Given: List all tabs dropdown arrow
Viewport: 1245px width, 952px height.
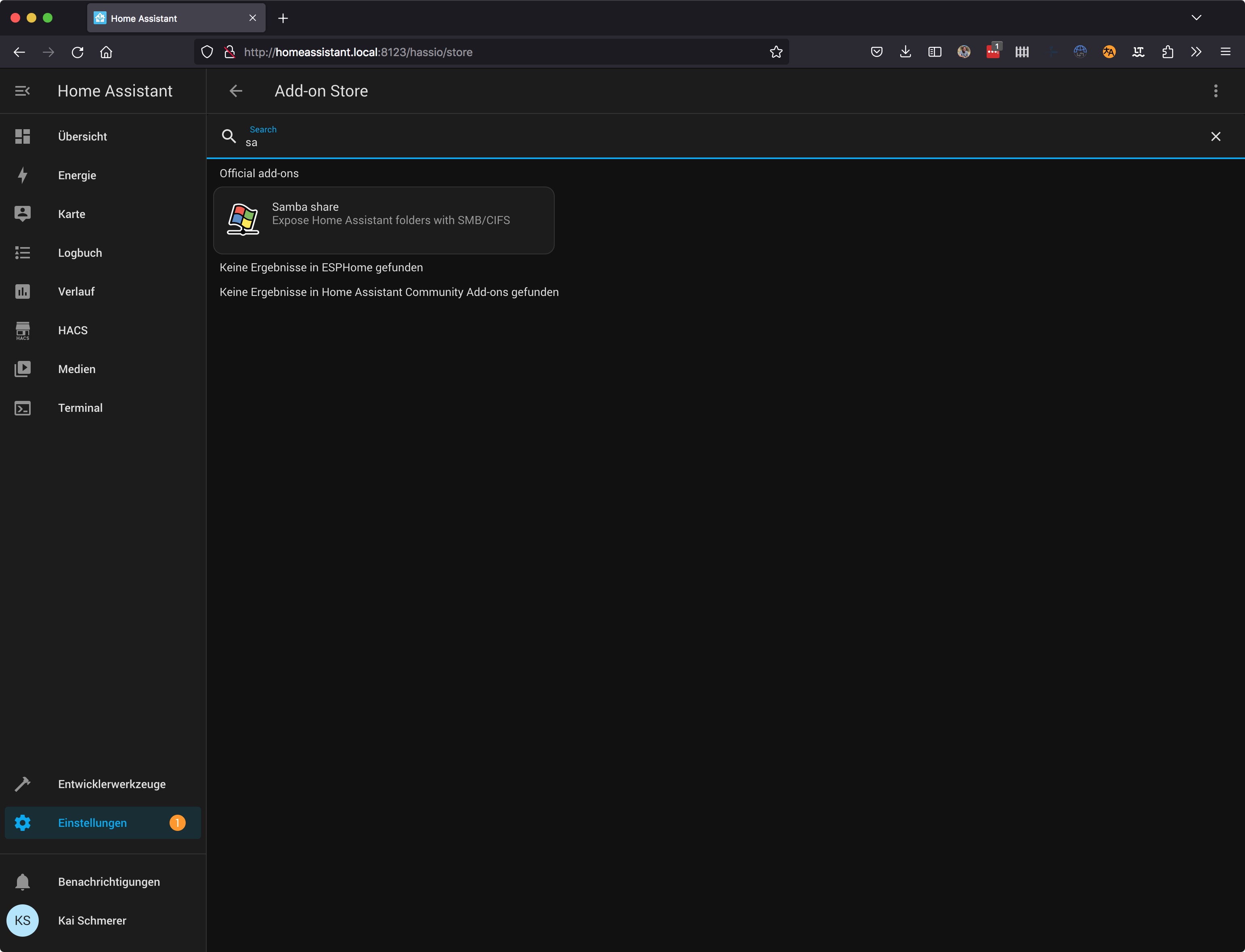Looking at the screenshot, I should [x=1196, y=18].
